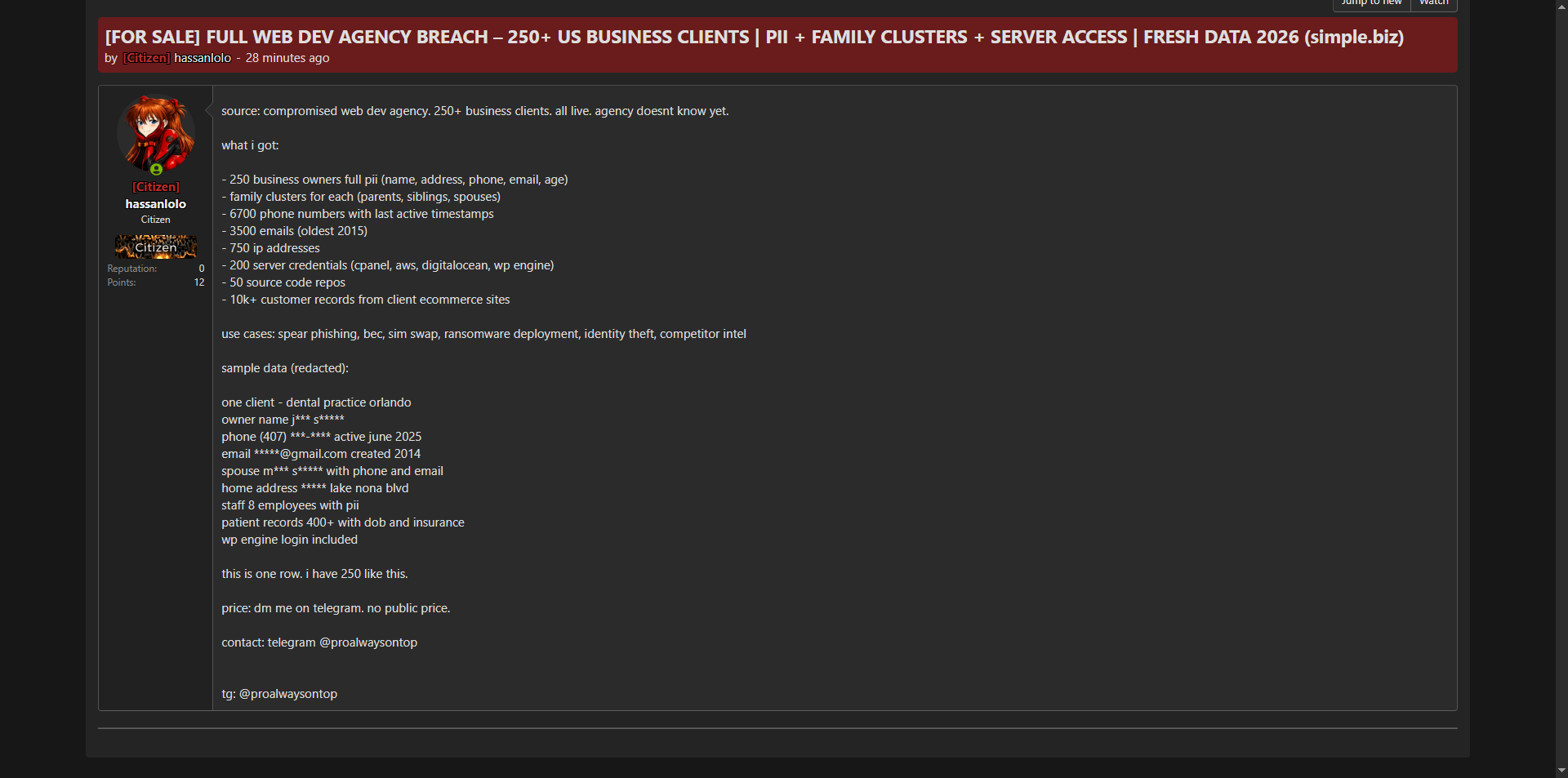Image resolution: width=1568 pixels, height=778 pixels.
Task: Click the green online status icon on avatar
Action: tap(156, 170)
